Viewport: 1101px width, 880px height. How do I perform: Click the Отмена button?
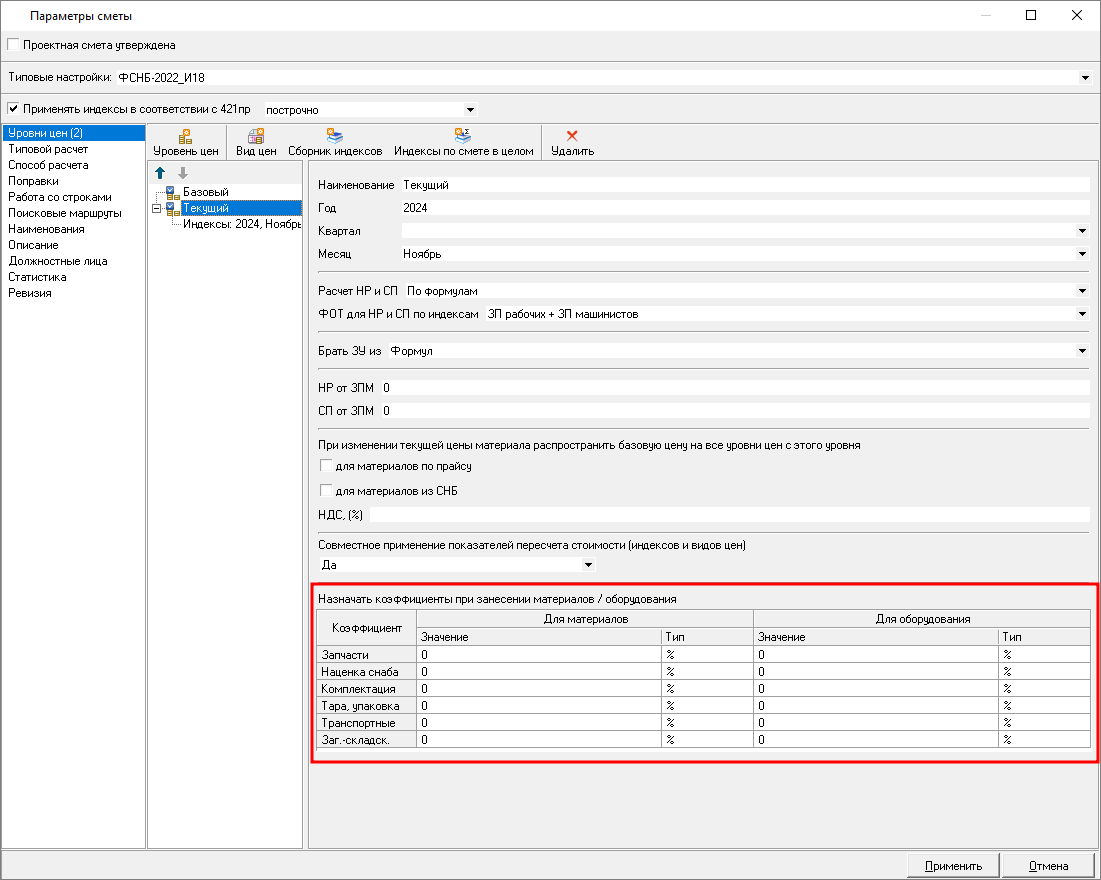pos(1048,866)
